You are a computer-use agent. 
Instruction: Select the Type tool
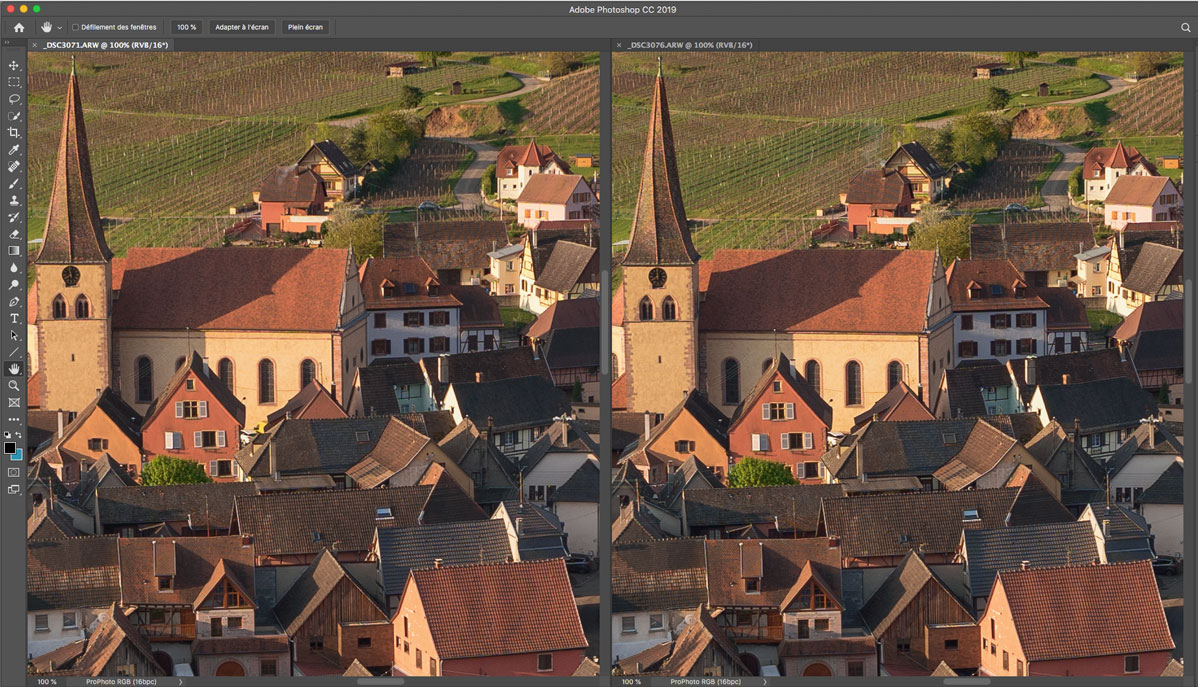pos(14,318)
